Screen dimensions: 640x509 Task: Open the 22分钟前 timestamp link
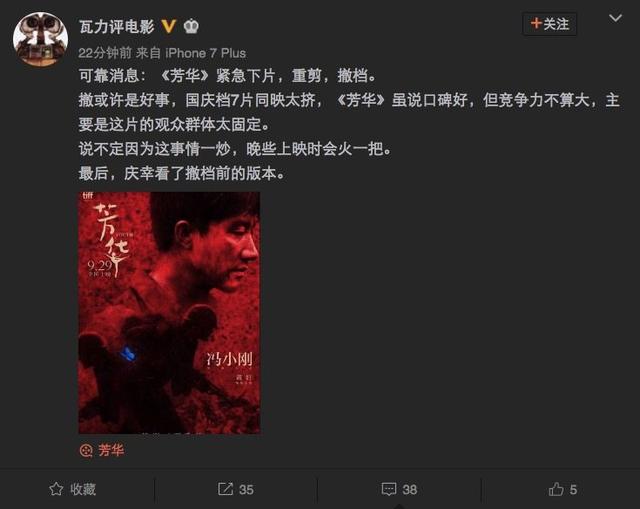(x=105, y=53)
